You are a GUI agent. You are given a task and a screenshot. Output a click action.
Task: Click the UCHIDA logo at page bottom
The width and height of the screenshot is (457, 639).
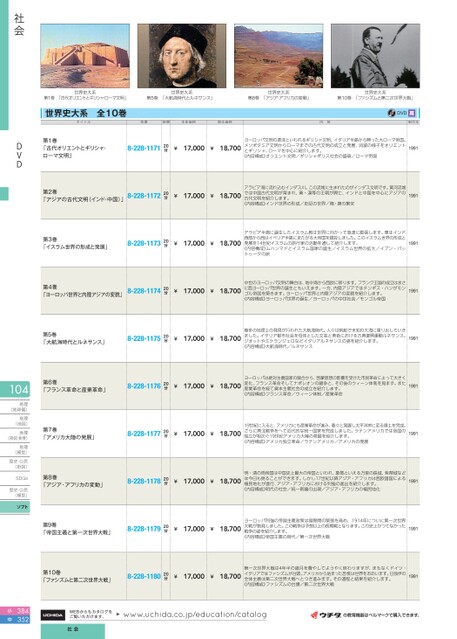53,615
